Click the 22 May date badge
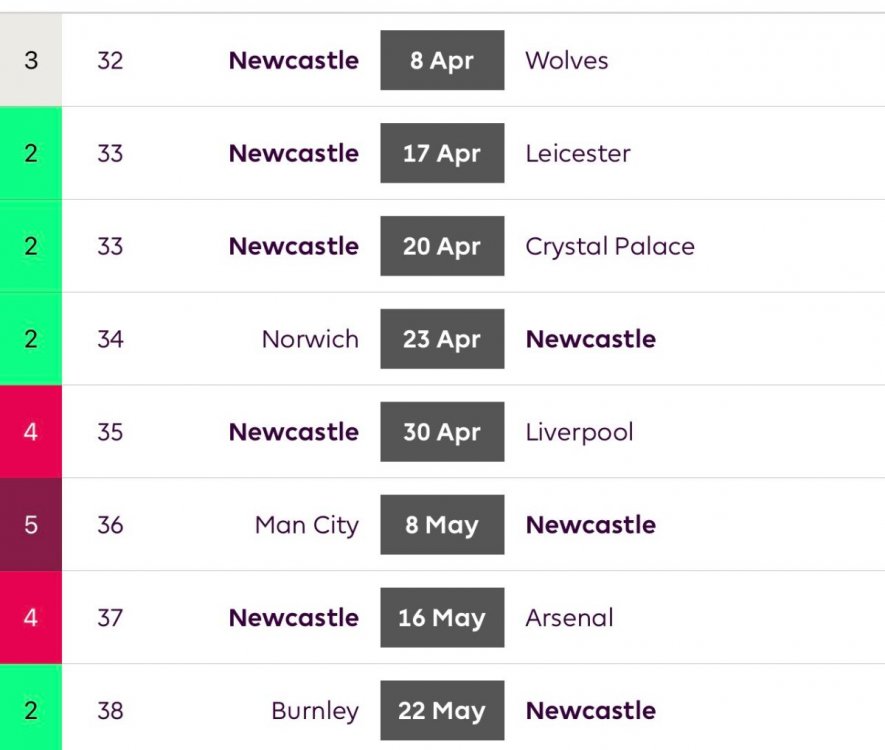The width and height of the screenshot is (885, 750). pyautogui.click(x=442, y=711)
